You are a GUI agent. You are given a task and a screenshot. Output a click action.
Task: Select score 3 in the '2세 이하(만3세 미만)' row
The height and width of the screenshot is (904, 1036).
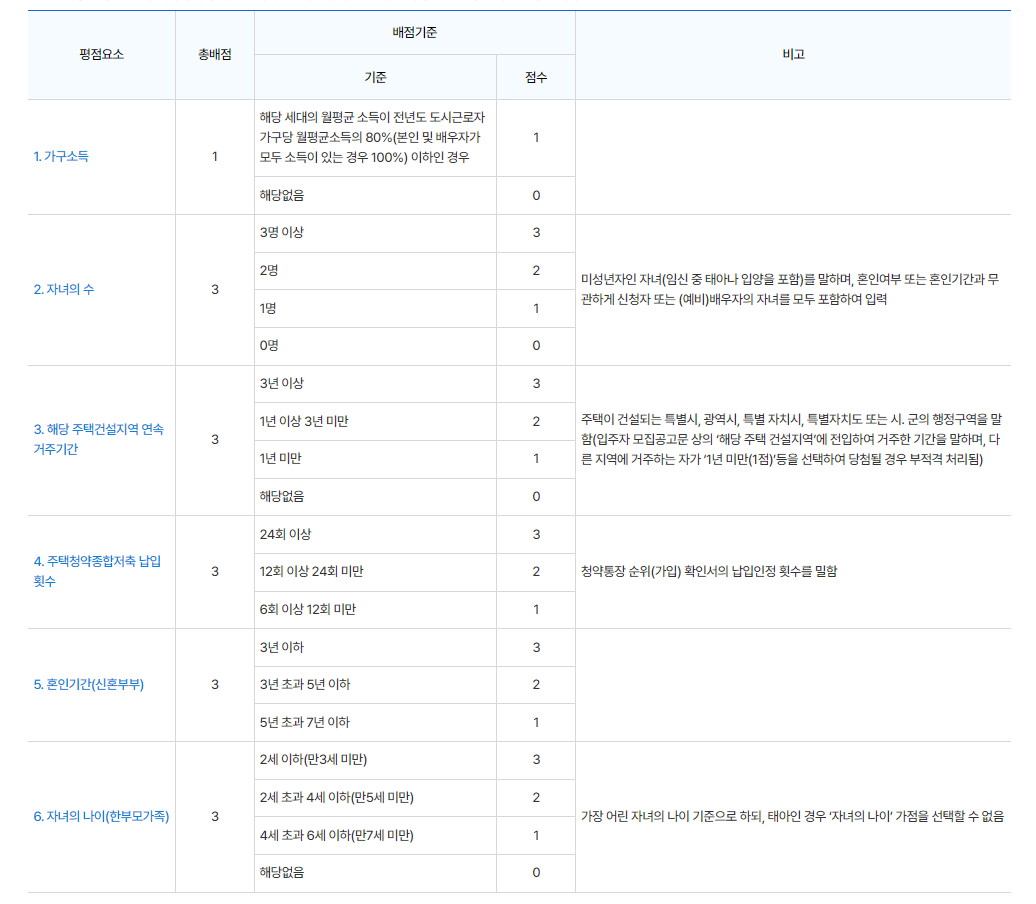(x=536, y=760)
